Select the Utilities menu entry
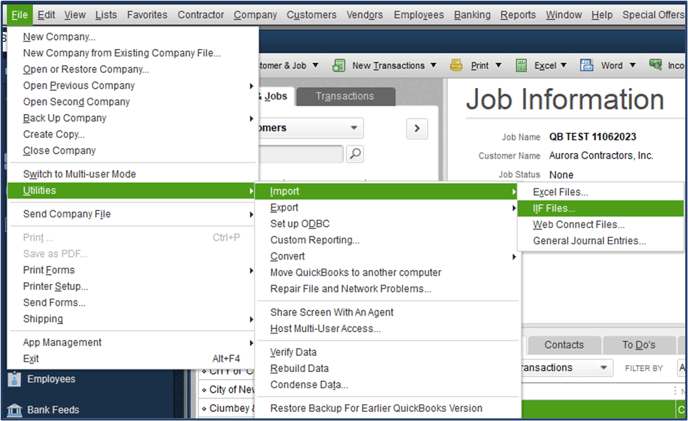 [x=131, y=191]
